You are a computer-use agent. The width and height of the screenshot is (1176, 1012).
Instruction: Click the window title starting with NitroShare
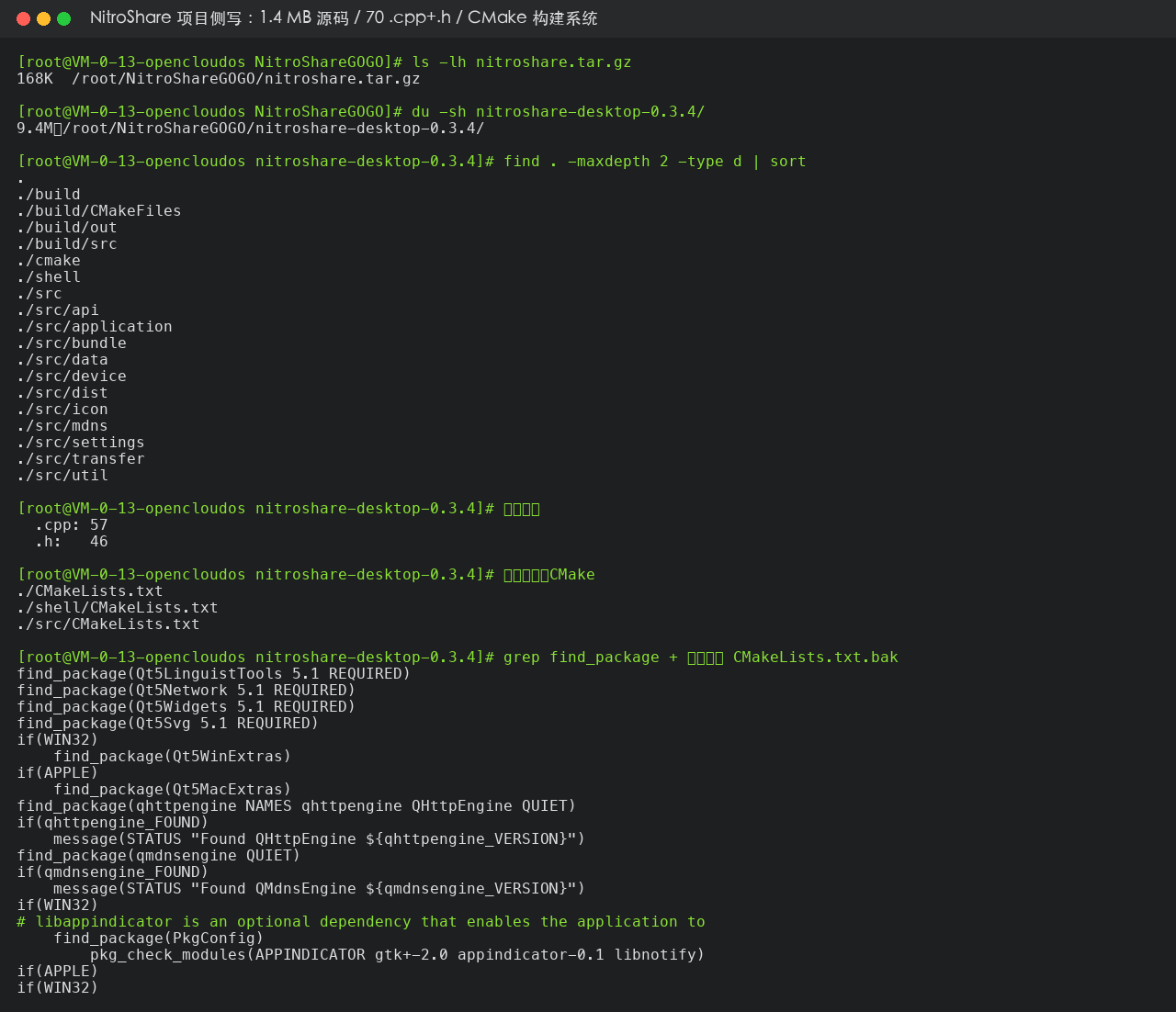pyautogui.click(x=344, y=18)
